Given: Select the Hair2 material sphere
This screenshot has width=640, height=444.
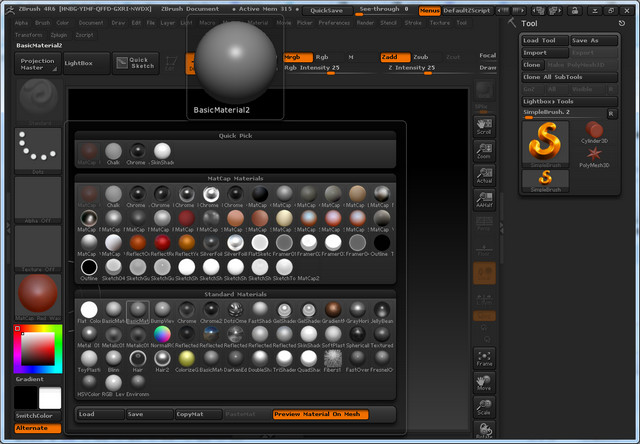Looking at the screenshot, I should pos(162,359).
